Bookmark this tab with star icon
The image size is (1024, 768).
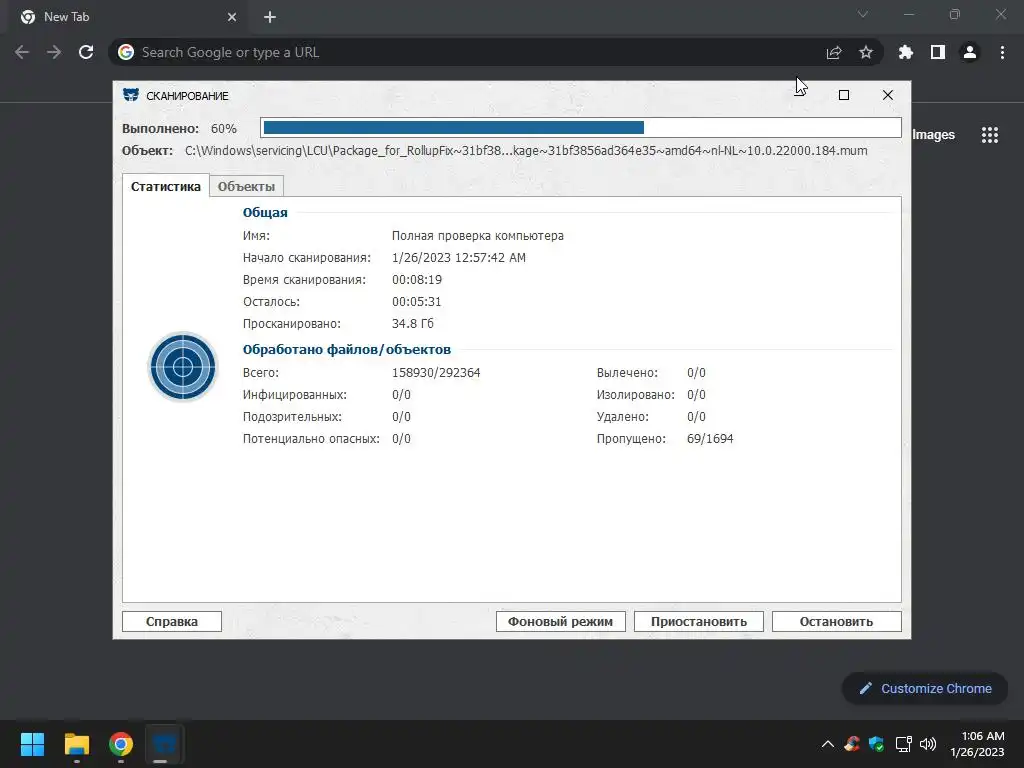point(866,52)
